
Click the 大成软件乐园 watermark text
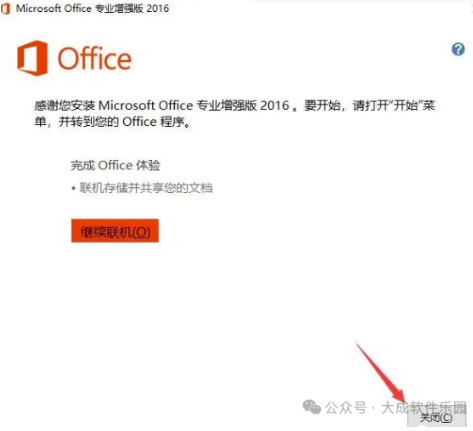(424, 407)
